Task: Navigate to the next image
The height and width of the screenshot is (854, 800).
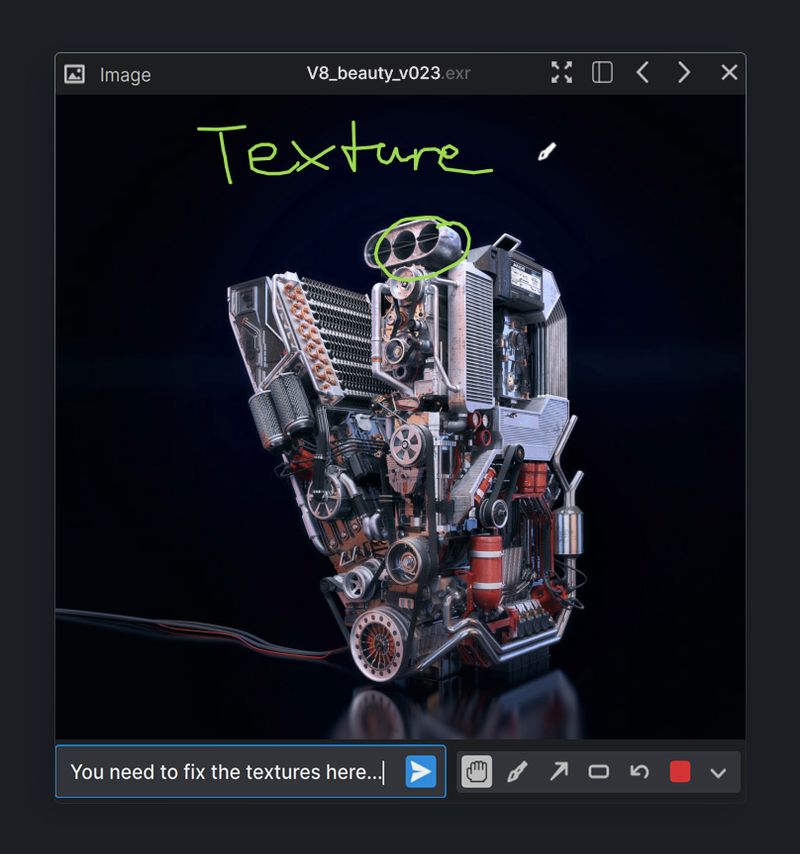Action: point(684,73)
